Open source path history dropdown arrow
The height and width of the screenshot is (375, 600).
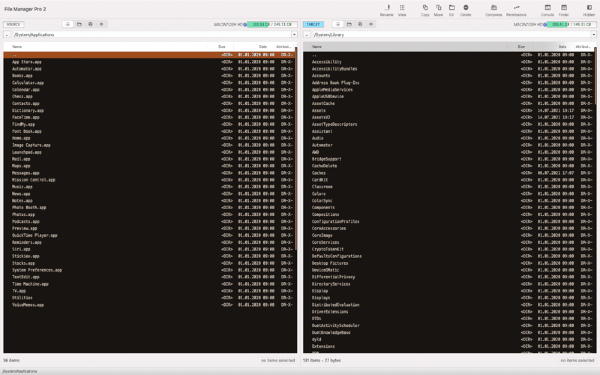[x=294, y=34]
